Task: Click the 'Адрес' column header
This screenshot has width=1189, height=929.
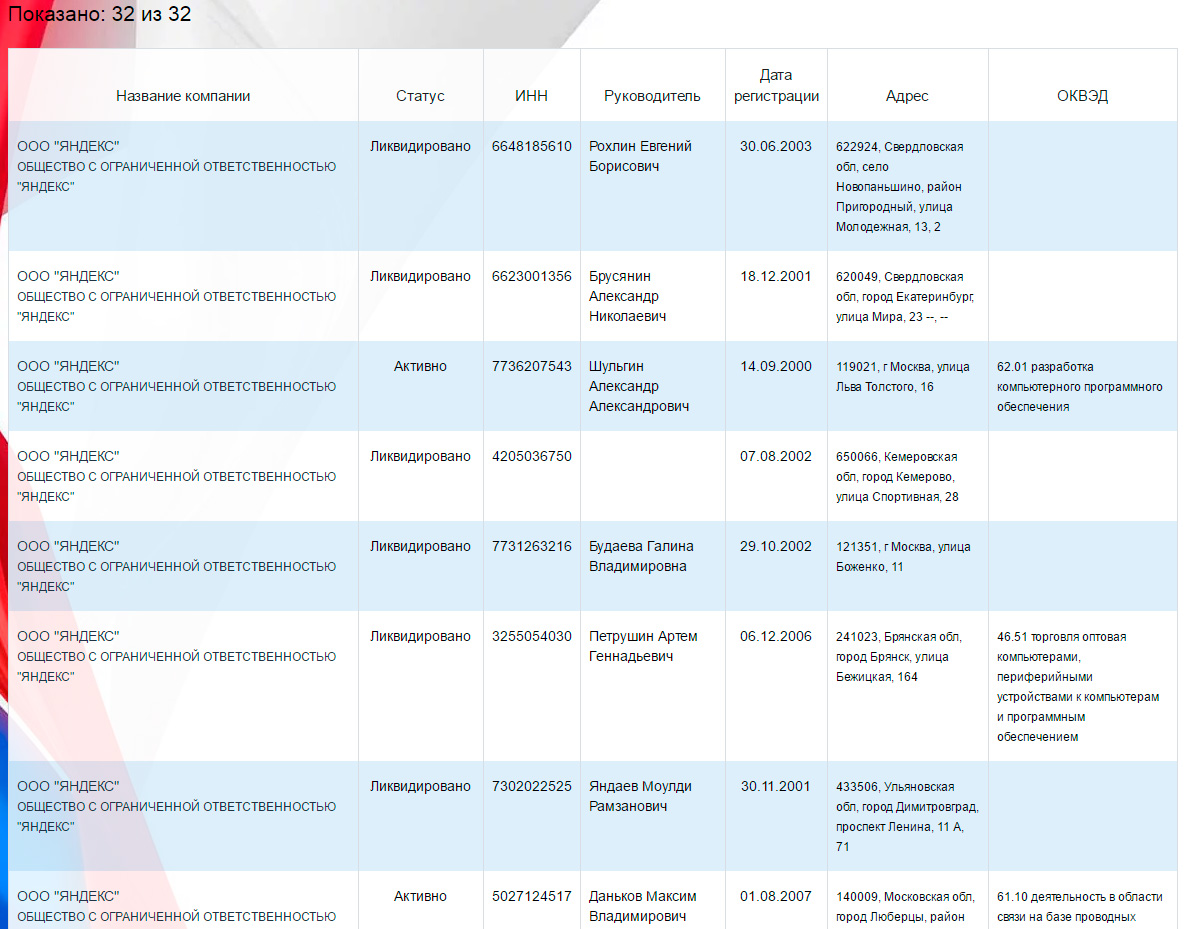Action: pyautogui.click(x=907, y=96)
